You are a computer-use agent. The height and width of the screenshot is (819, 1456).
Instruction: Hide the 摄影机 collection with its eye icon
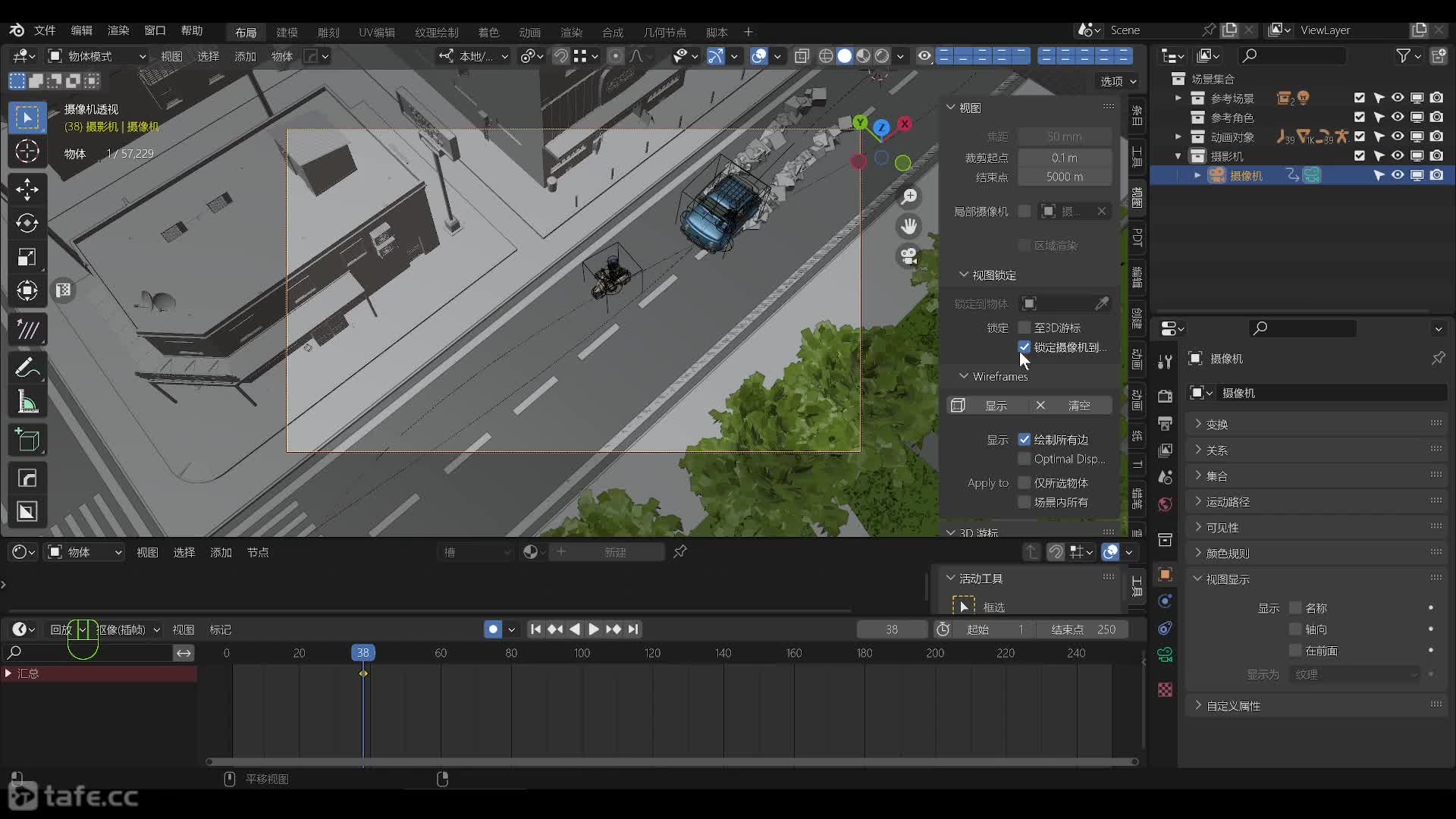tap(1397, 155)
